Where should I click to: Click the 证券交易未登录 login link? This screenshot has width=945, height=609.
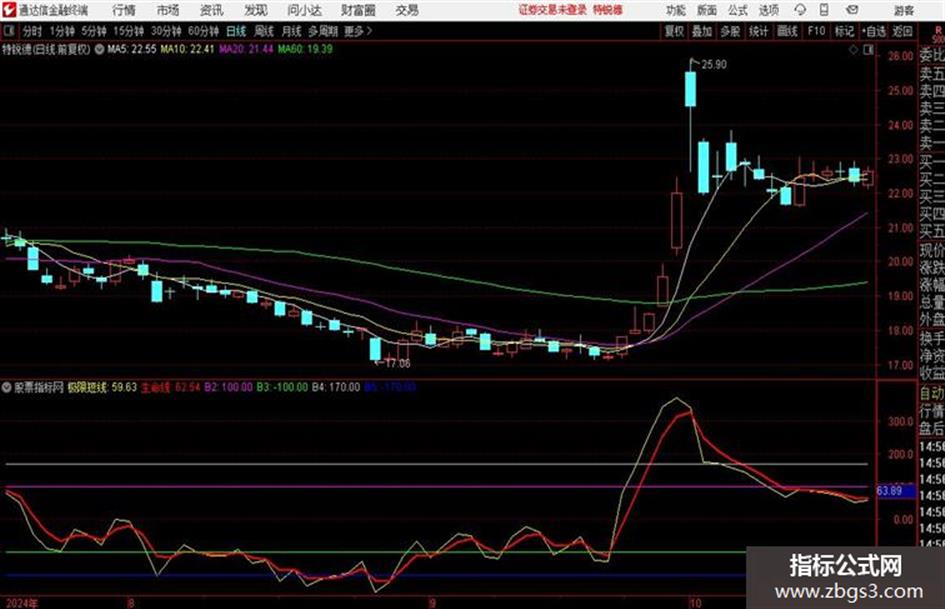[x=552, y=10]
